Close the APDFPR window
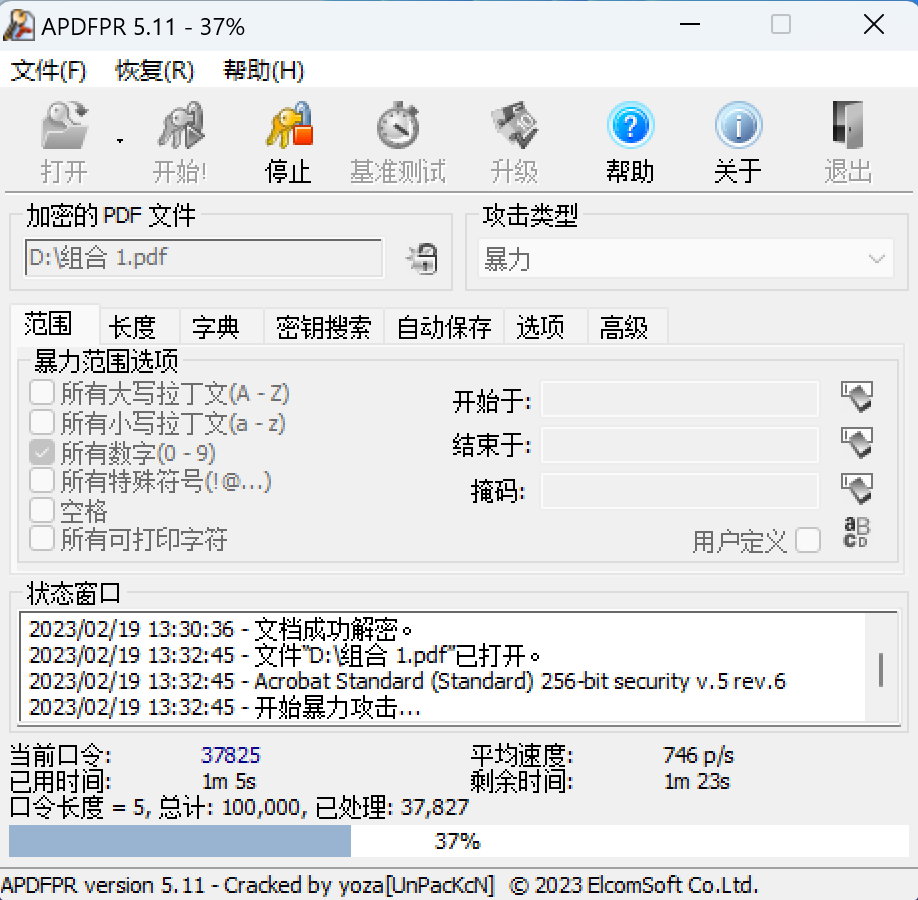 [x=874, y=25]
